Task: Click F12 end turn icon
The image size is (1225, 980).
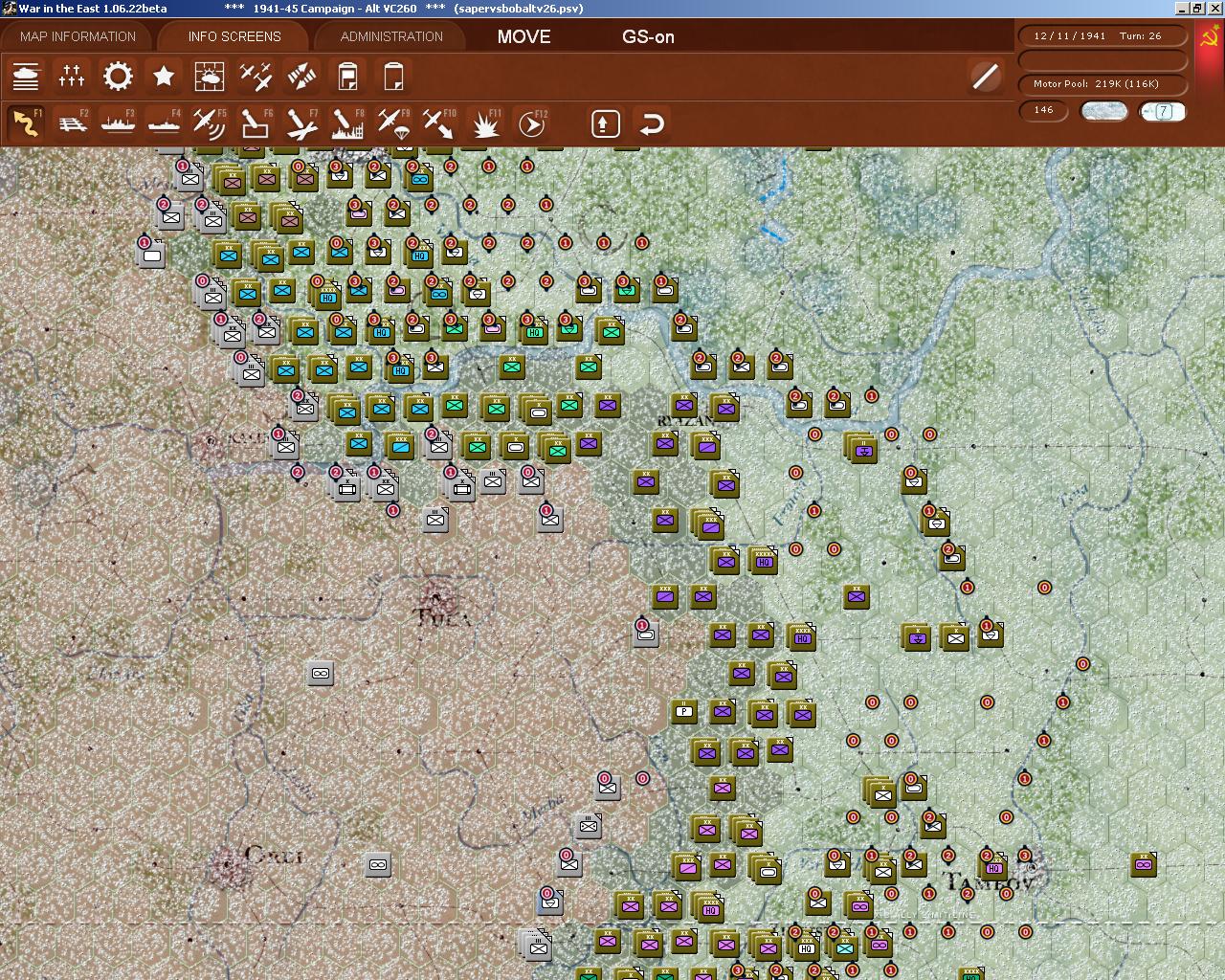Action: tap(531, 123)
